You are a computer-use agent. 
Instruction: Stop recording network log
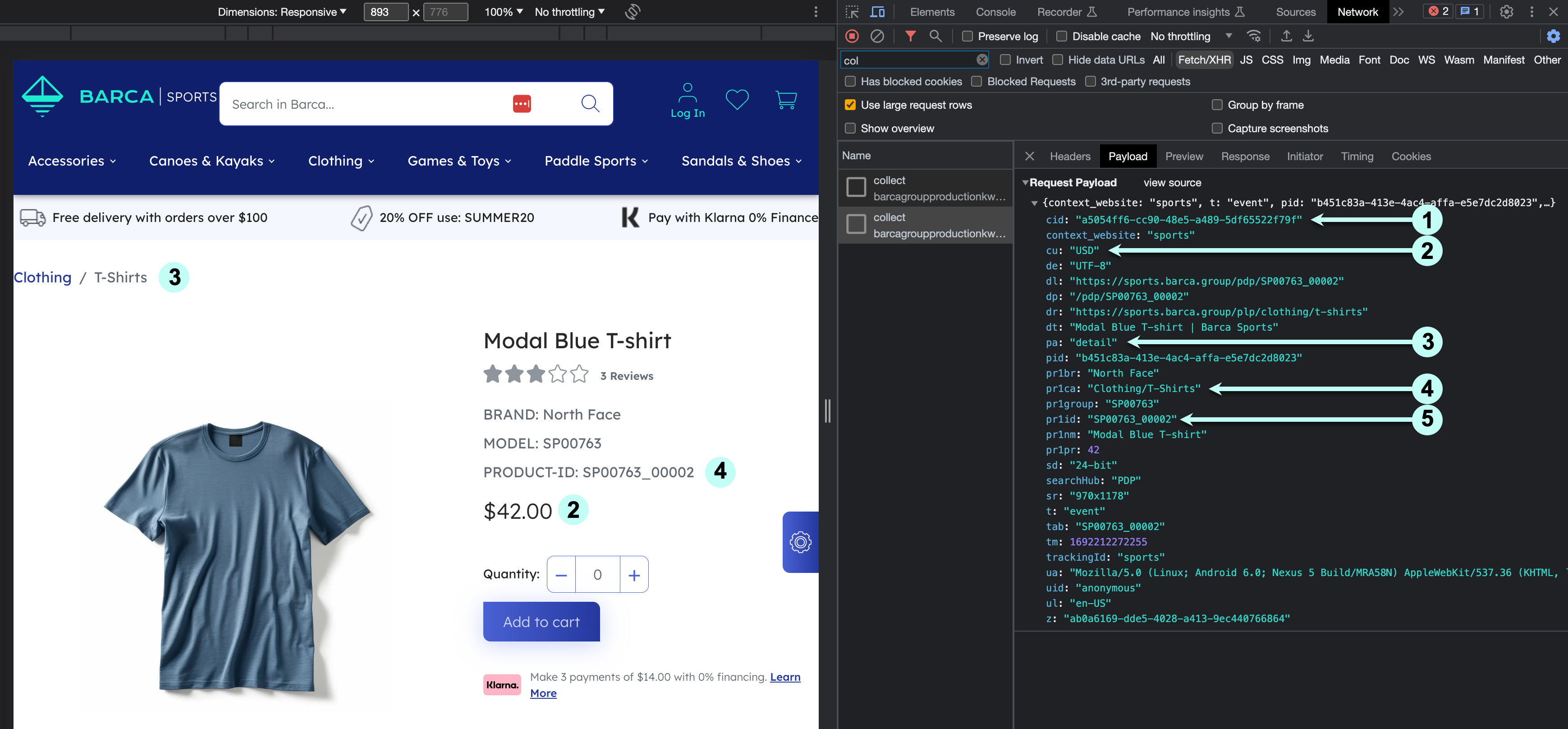852,36
